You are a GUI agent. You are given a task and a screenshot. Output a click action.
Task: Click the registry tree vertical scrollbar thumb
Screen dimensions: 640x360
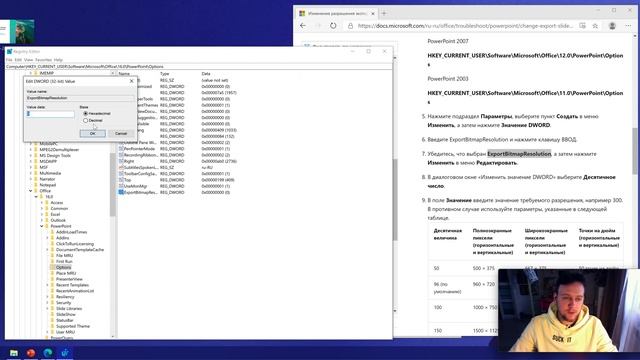(x=113, y=184)
